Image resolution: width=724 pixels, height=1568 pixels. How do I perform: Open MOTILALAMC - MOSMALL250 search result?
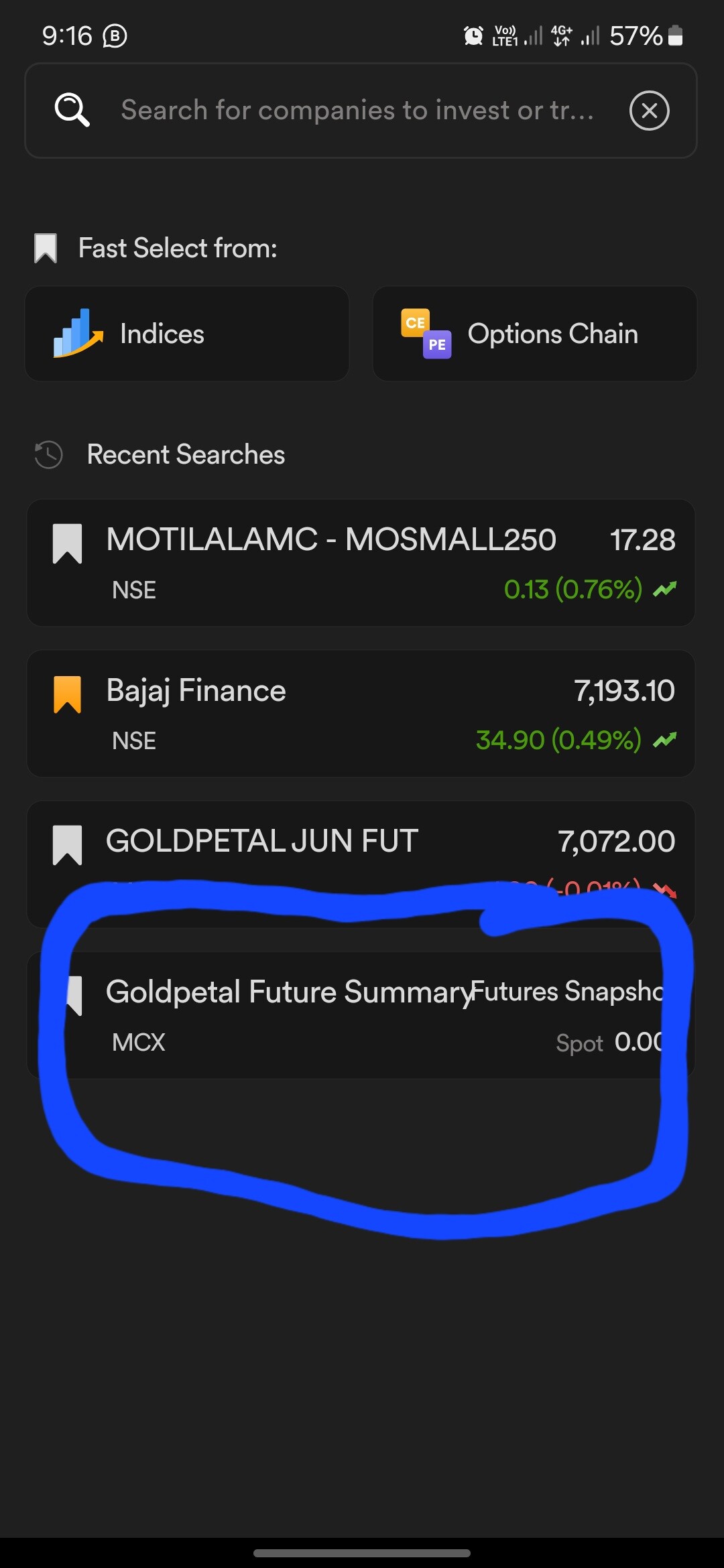pos(331,540)
